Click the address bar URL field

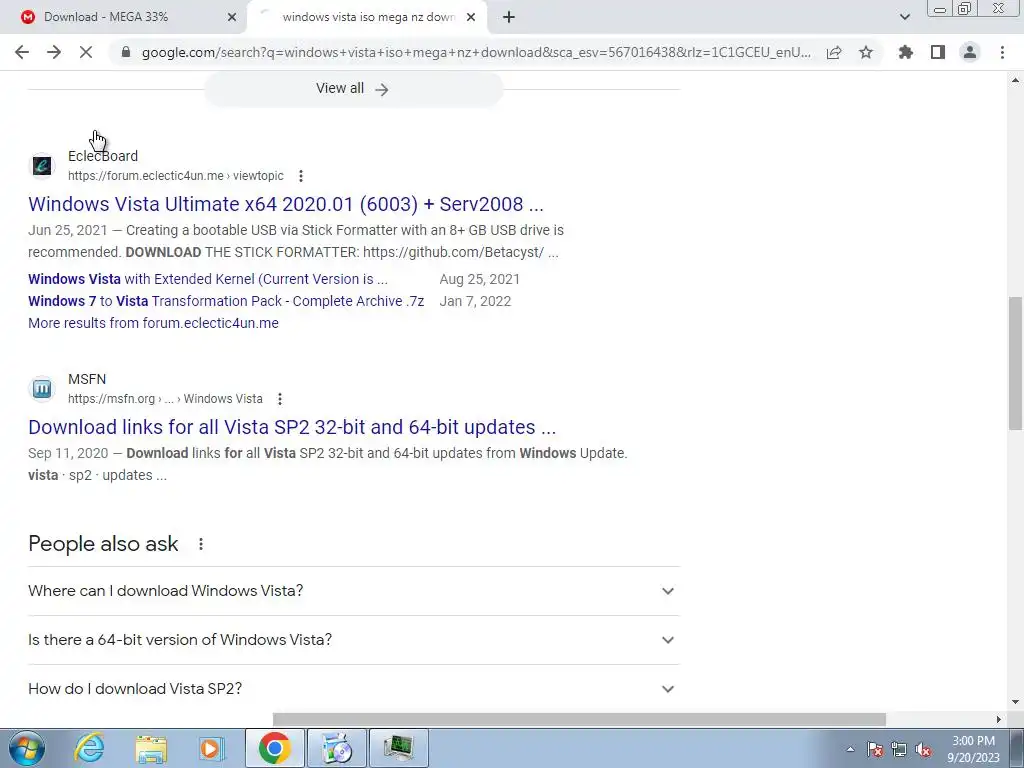point(476,52)
